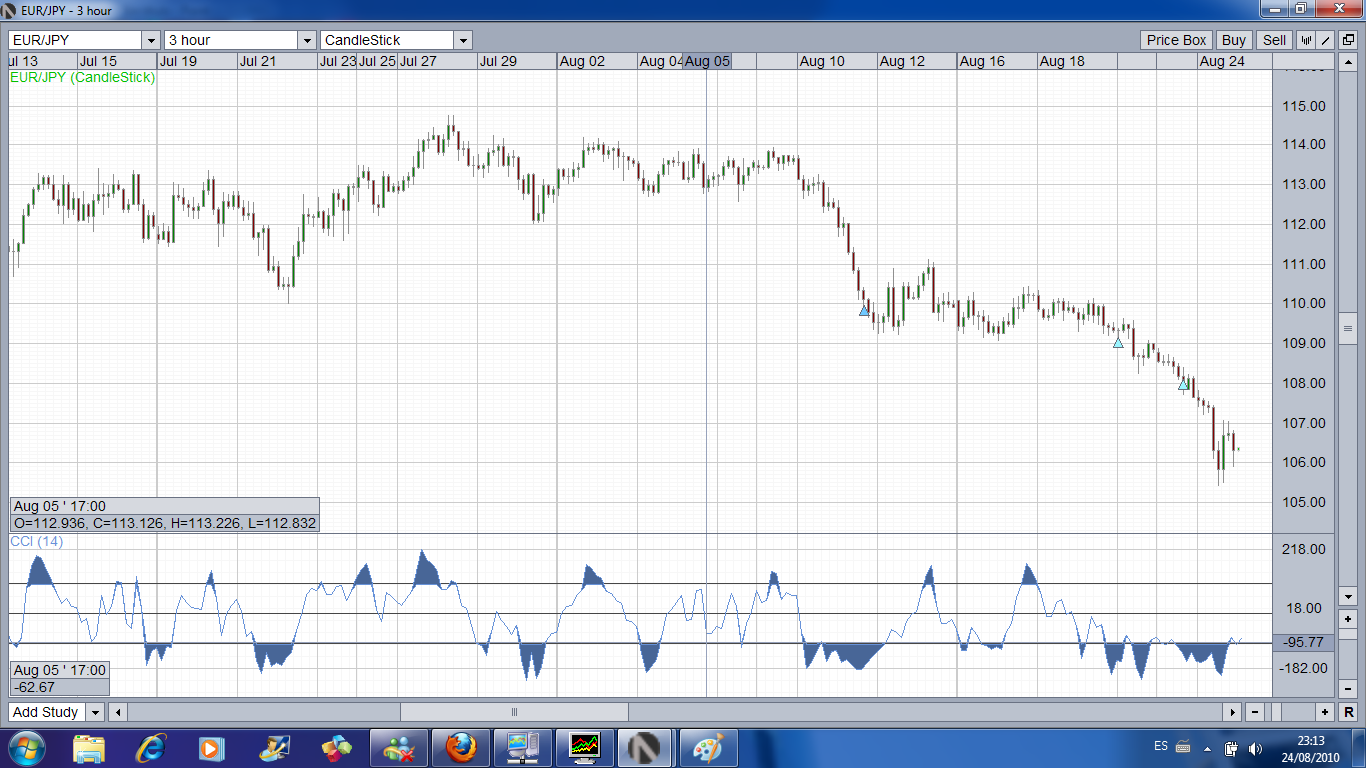Zoom out horizontally with the minus button

click(x=1253, y=712)
